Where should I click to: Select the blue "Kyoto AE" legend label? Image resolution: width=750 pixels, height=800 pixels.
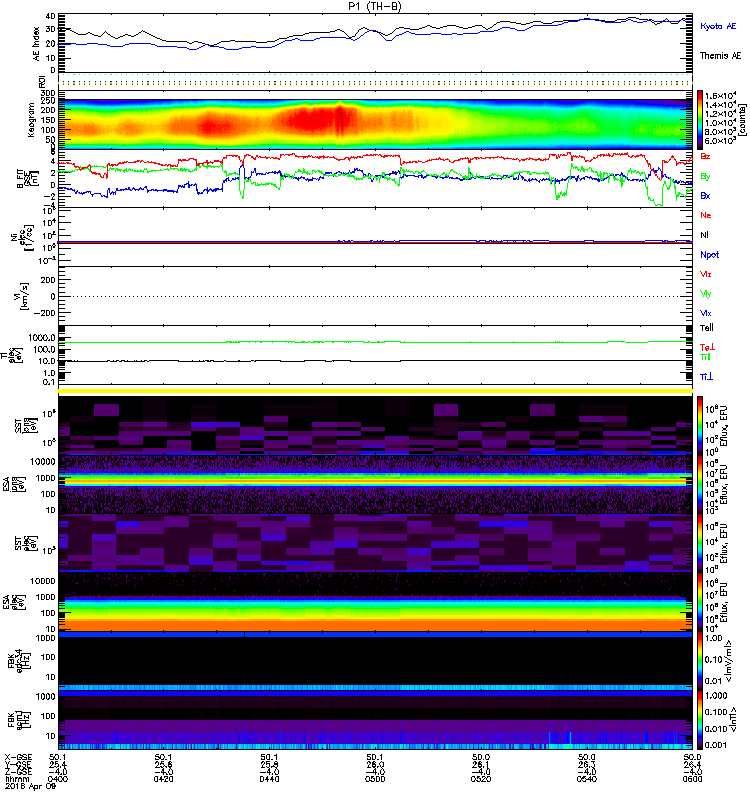pos(718,26)
